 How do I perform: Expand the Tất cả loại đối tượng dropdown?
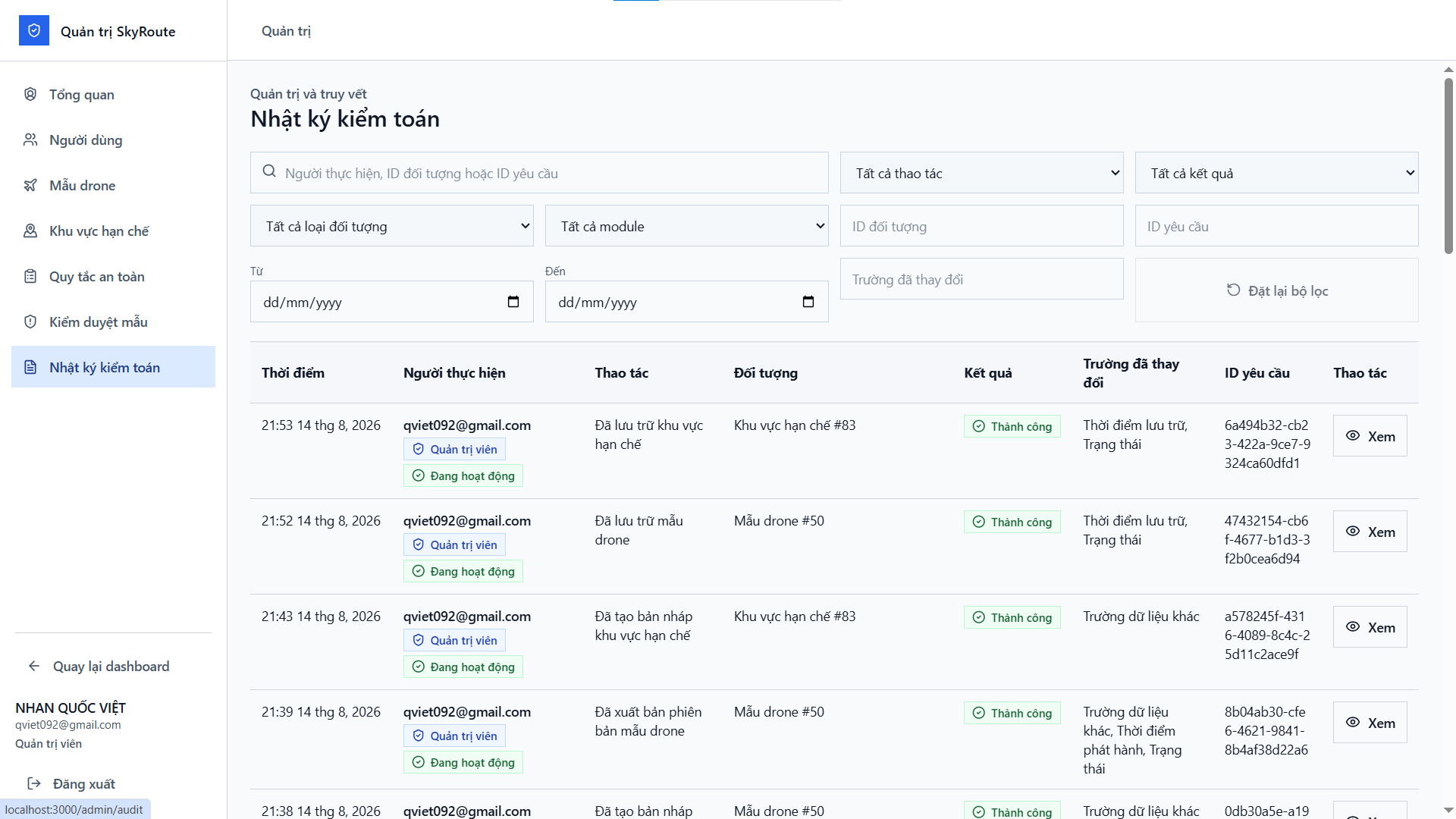[x=391, y=226]
